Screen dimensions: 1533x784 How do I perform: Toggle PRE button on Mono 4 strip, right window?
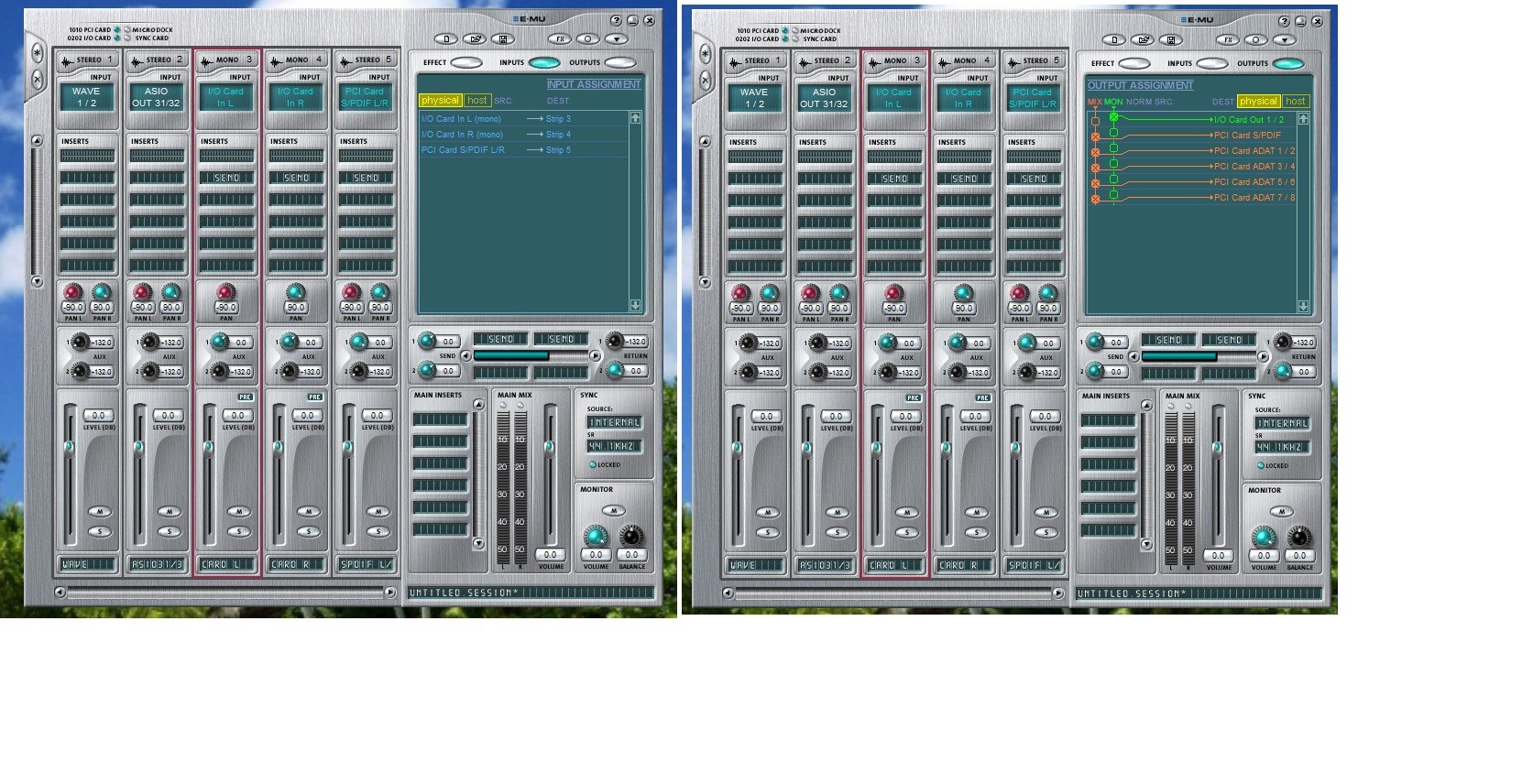pos(982,398)
